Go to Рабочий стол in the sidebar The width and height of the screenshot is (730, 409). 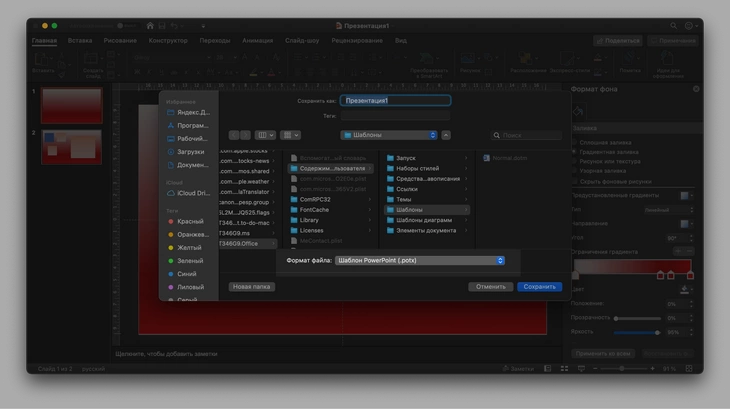coord(189,138)
